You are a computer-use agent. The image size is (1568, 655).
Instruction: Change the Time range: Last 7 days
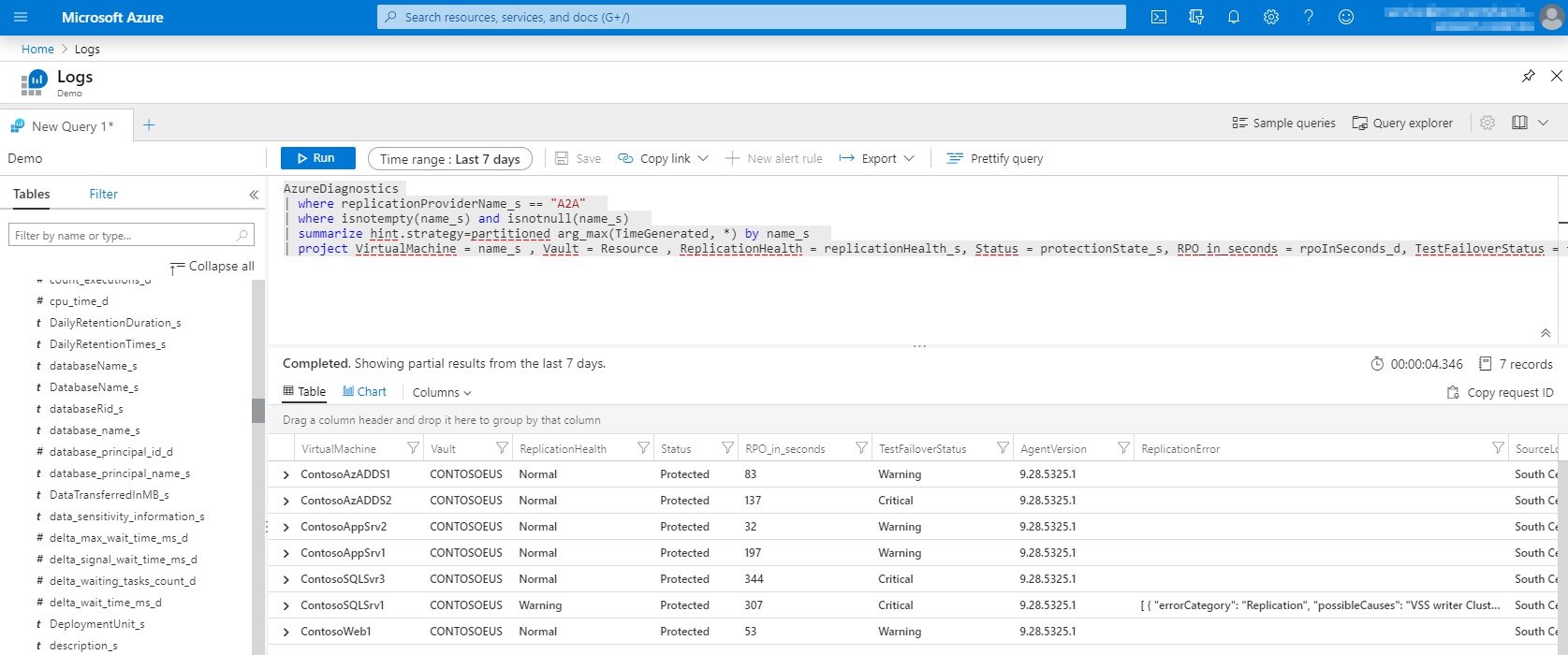450,159
